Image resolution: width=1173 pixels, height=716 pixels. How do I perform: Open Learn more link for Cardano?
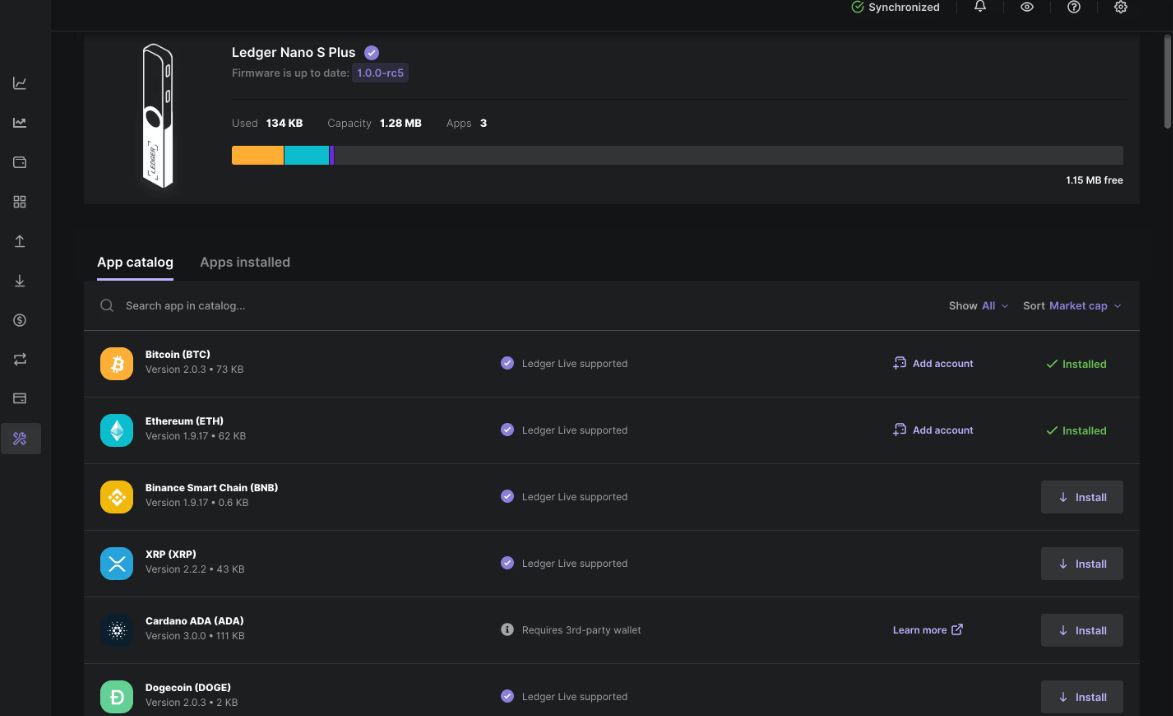pyautogui.click(x=928, y=630)
